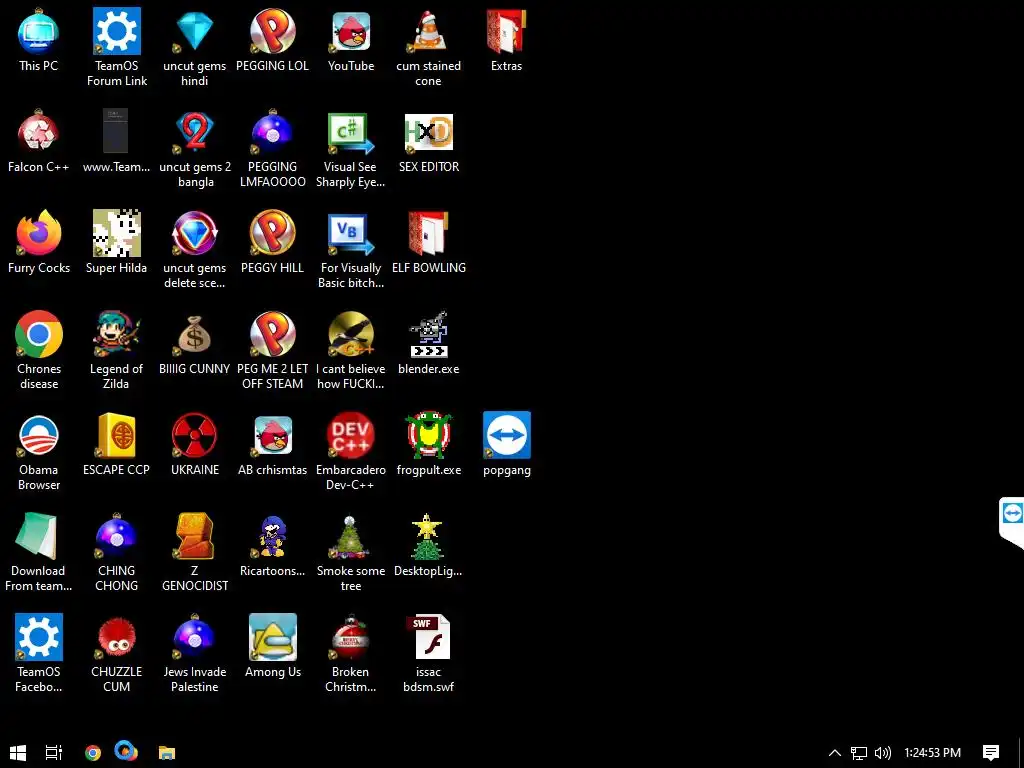Open the ESCAPE CCP mahjong tile icon
The image size is (1024, 768).
pyautogui.click(x=116, y=435)
